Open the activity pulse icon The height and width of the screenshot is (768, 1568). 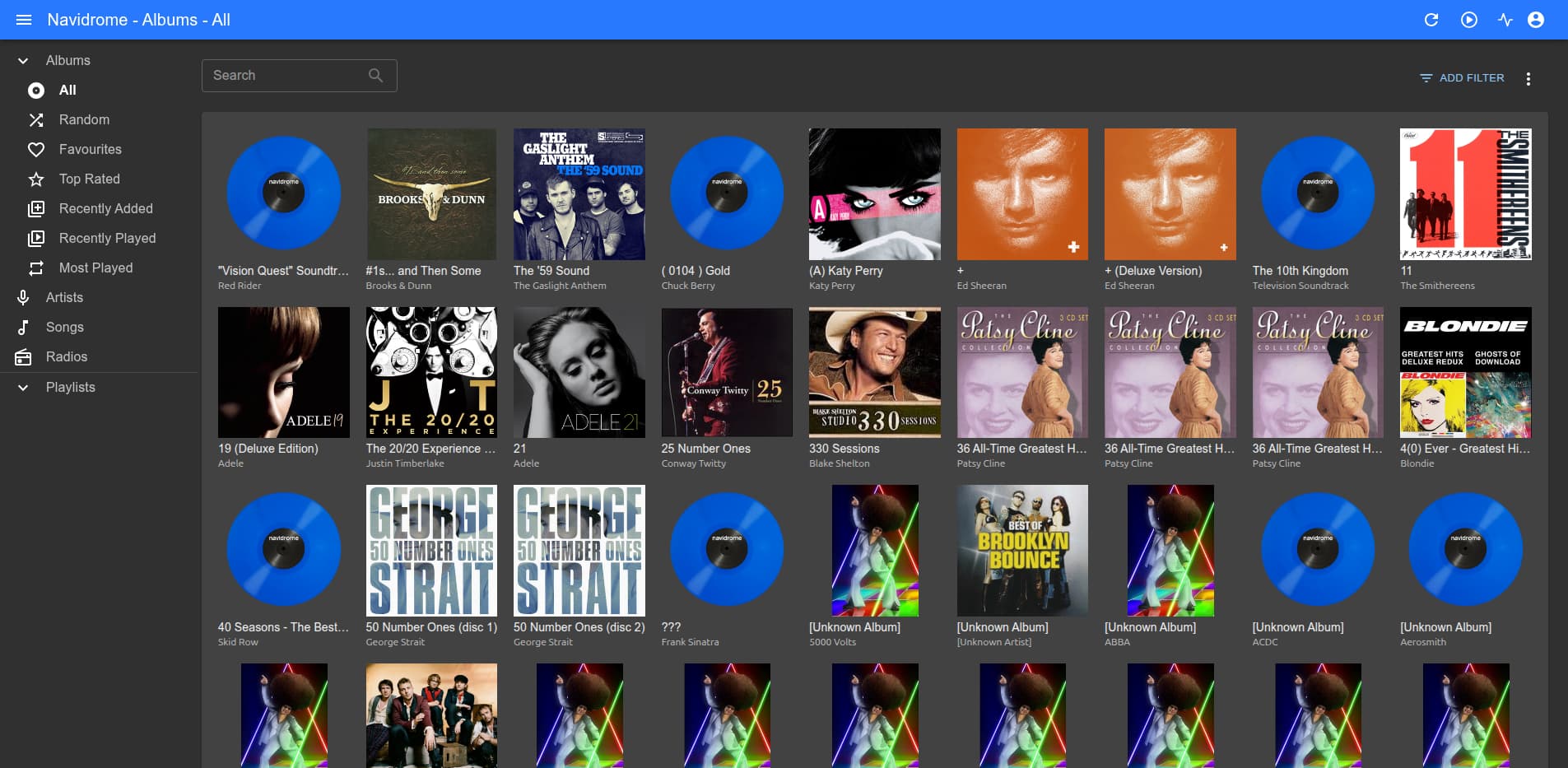(x=1505, y=20)
